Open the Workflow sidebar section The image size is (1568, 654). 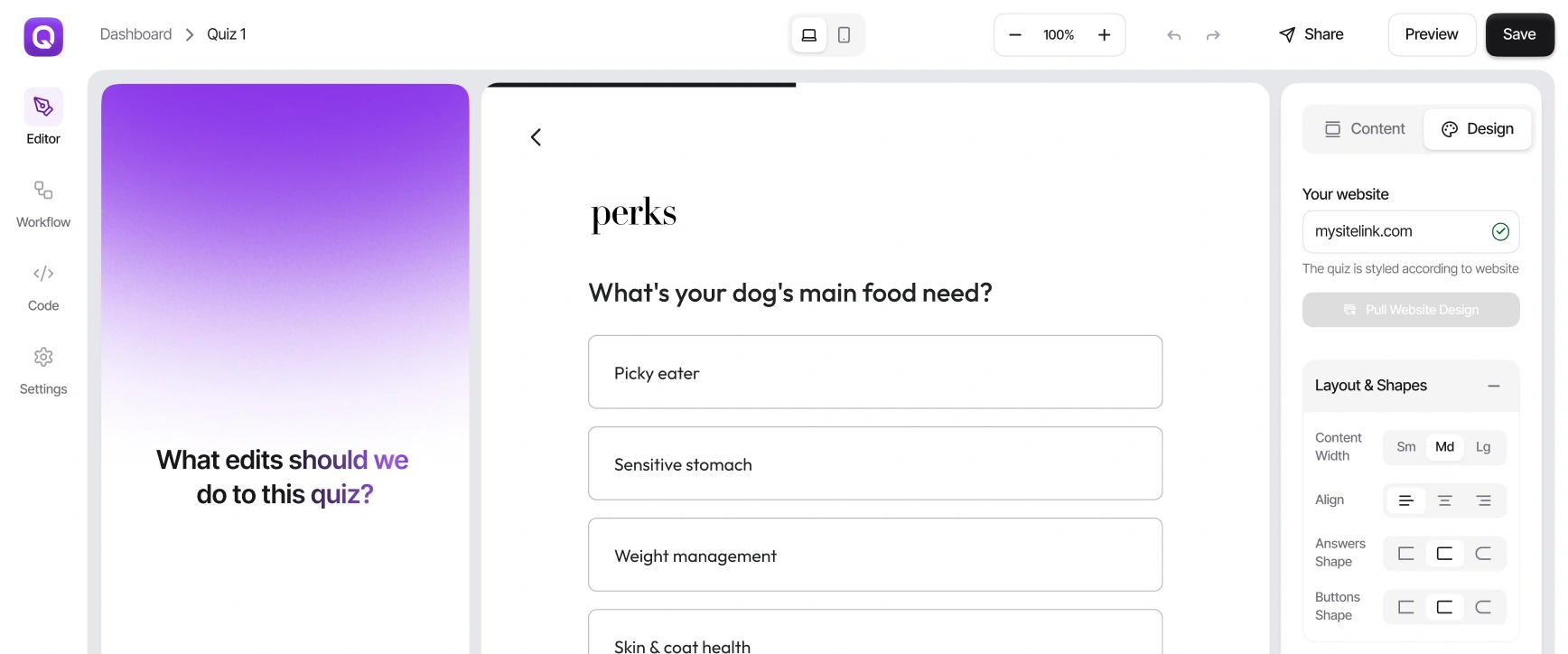[43, 204]
